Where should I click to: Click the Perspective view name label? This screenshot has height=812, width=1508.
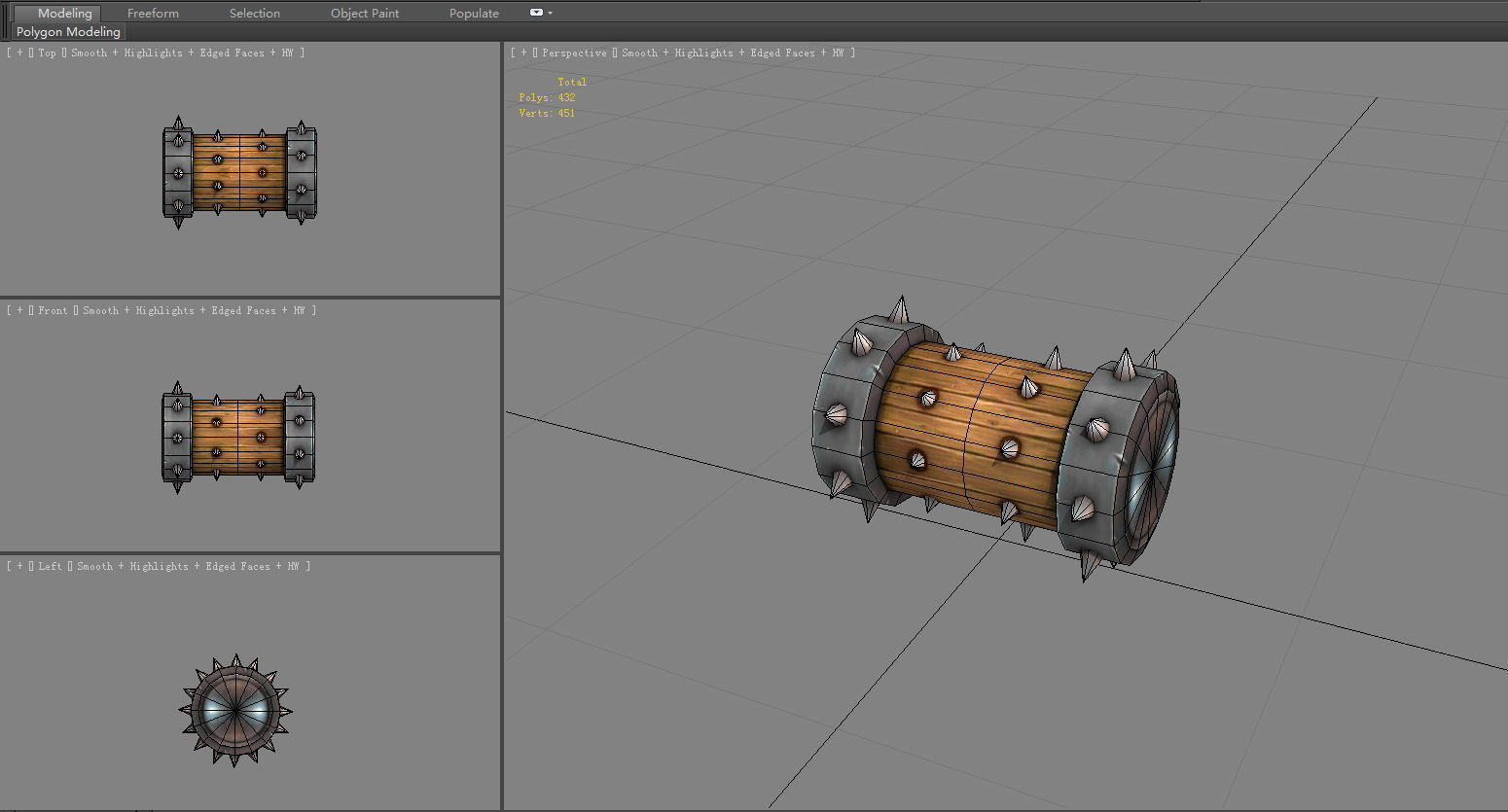point(574,53)
